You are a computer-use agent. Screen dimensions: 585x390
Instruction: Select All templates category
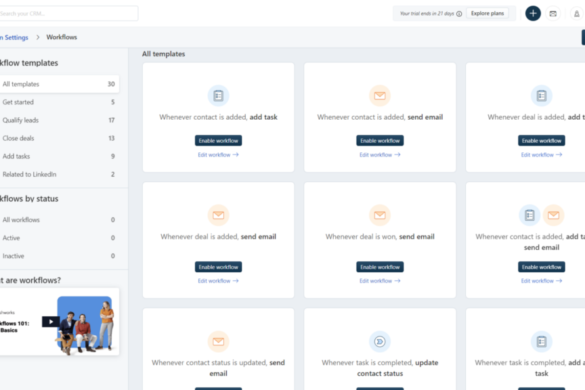point(59,84)
